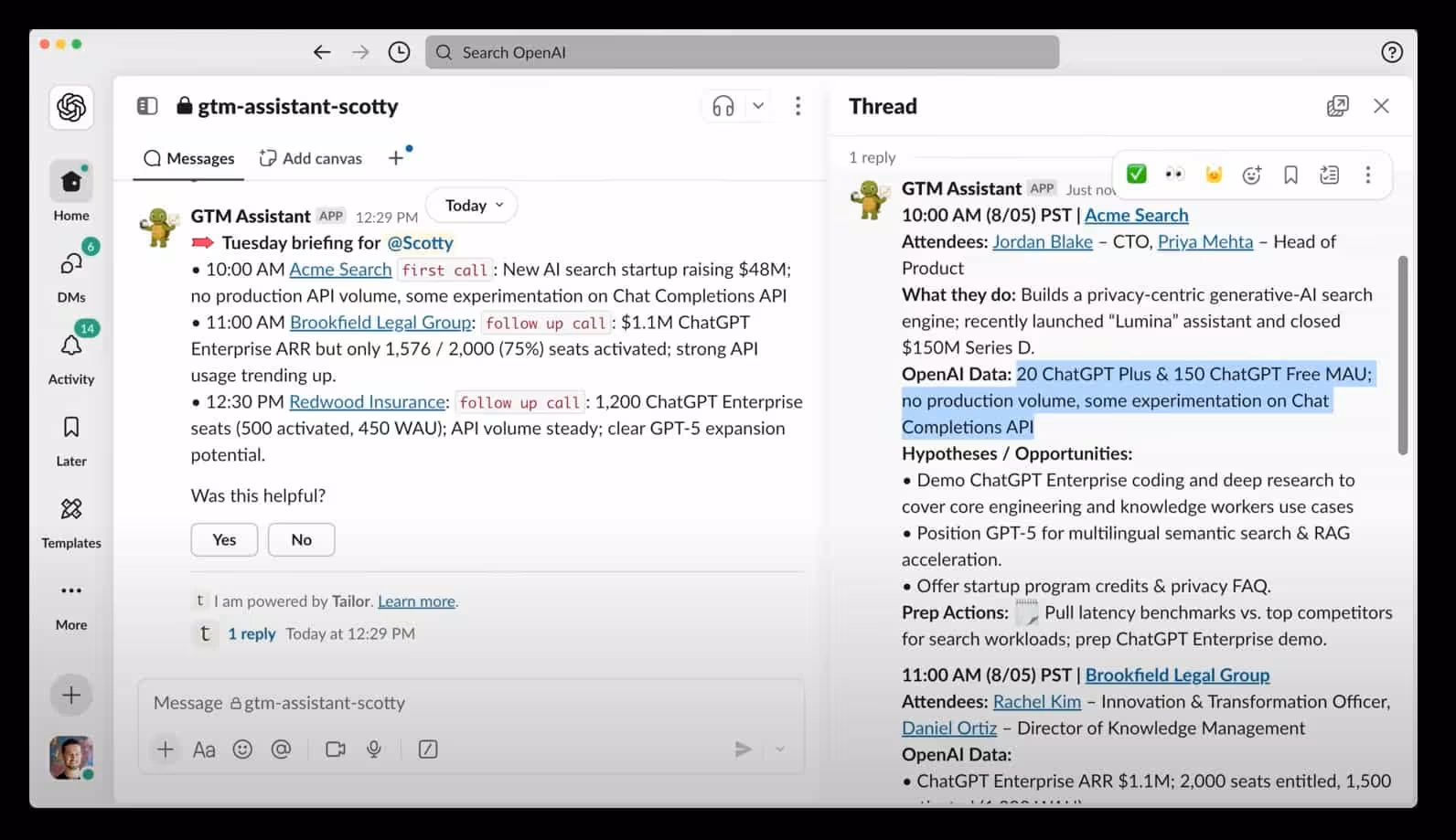Viewport: 1456px width, 840px height.
Task: Click GTM Assistant avatar in thread
Action: 870,199
